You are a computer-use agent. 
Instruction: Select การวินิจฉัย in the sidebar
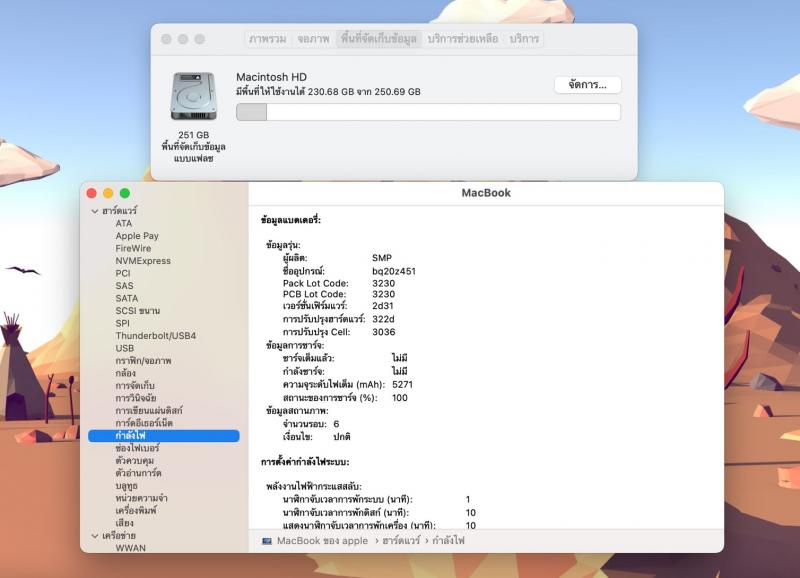point(136,398)
